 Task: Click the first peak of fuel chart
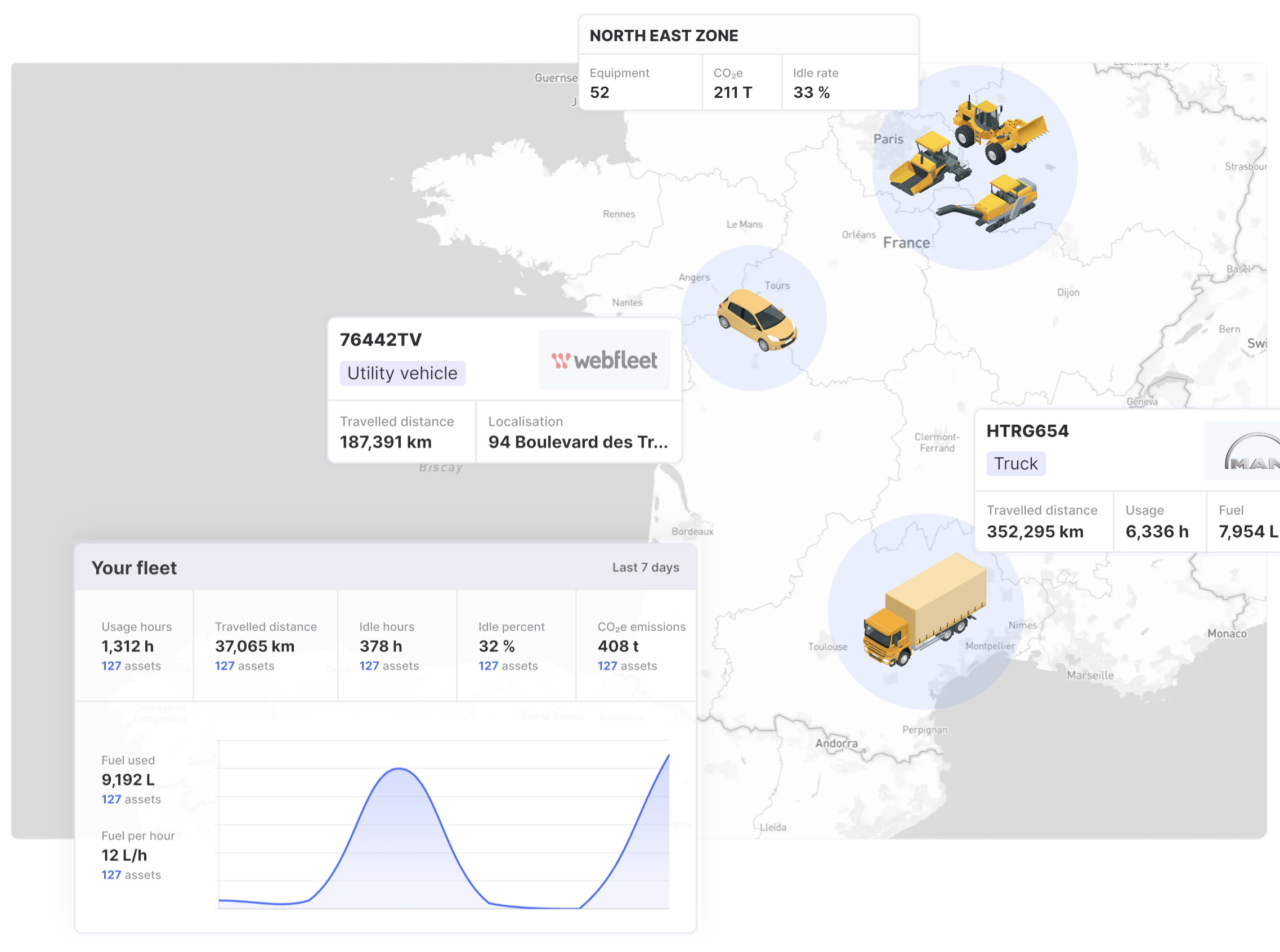click(x=399, y=769)
